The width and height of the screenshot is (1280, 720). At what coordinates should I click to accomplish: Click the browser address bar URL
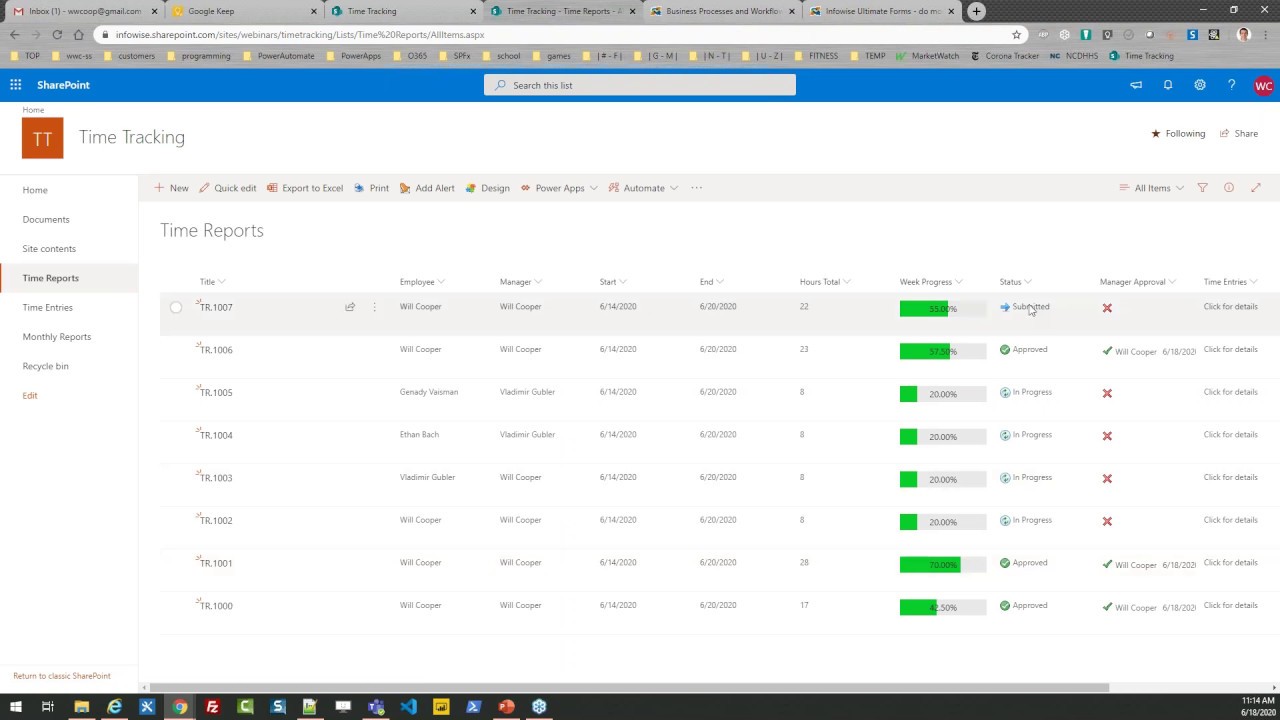coord(300,34)
